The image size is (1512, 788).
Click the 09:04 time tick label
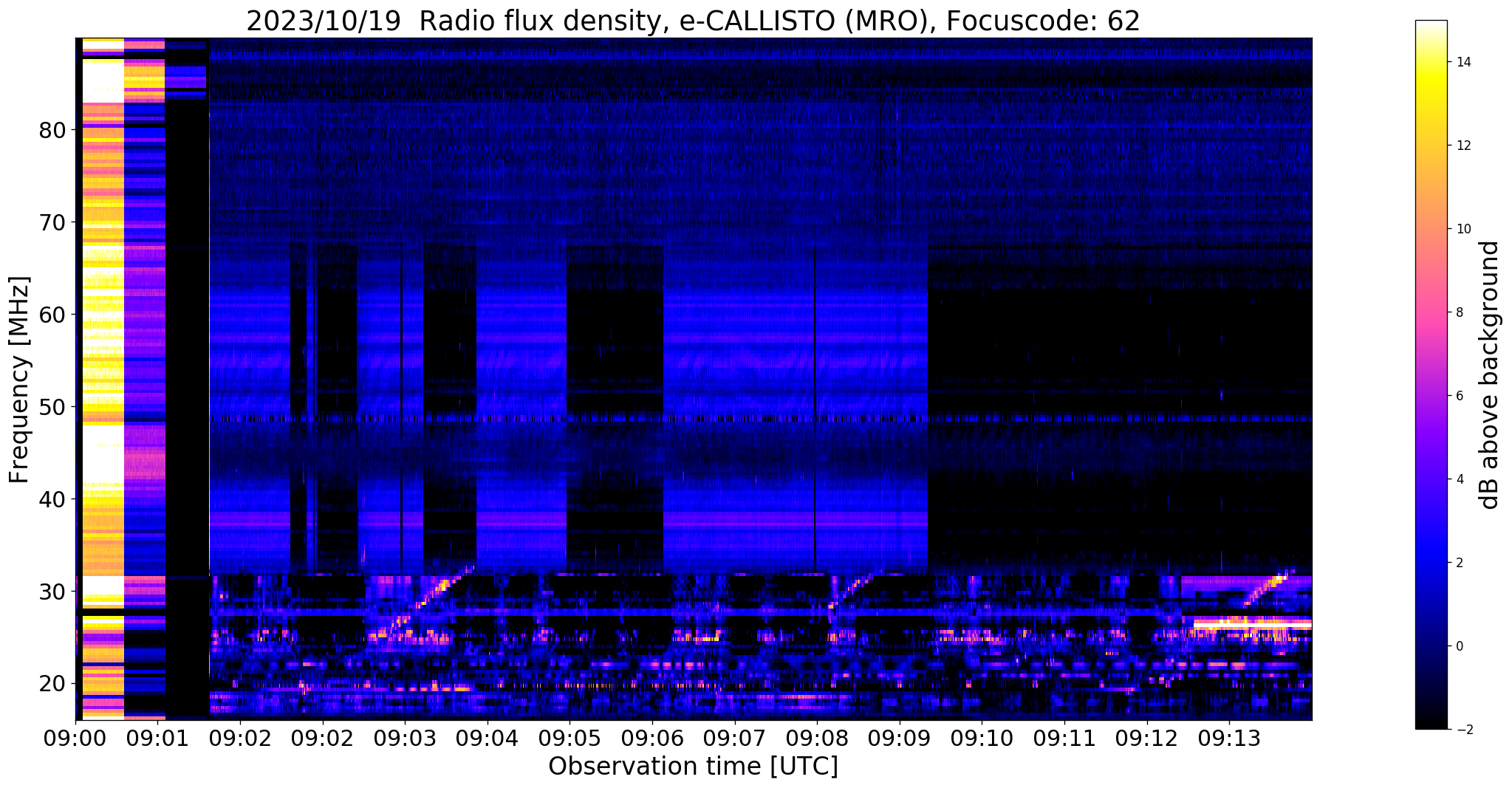(488, 739)
